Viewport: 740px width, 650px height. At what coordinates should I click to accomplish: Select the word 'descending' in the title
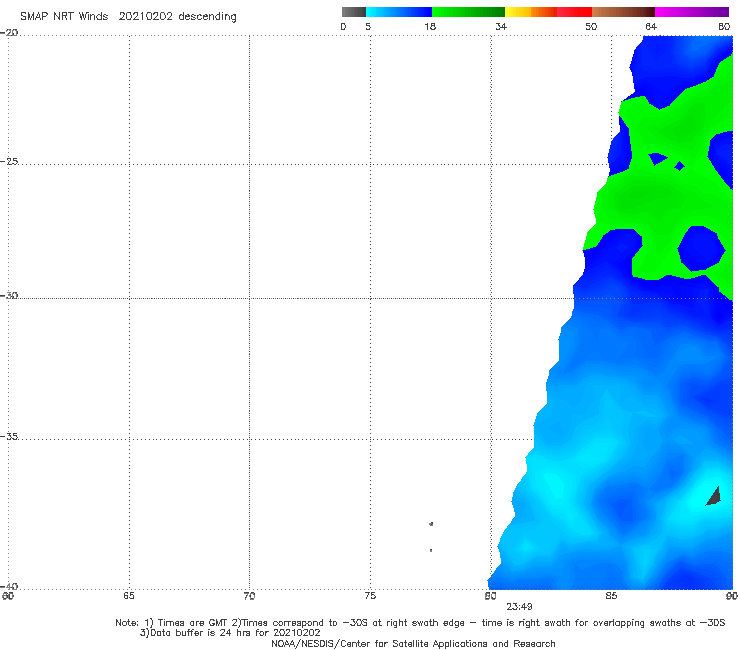(x=208, y=17)
